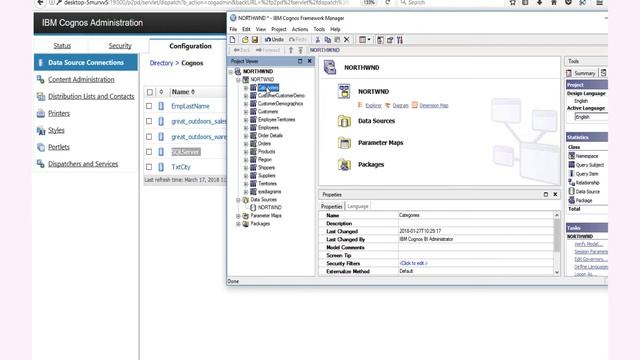Image resolution: width=640 pixels, height=360 pixels.
Task: Click the Cut scissors icon
Action: pos(318,40)
